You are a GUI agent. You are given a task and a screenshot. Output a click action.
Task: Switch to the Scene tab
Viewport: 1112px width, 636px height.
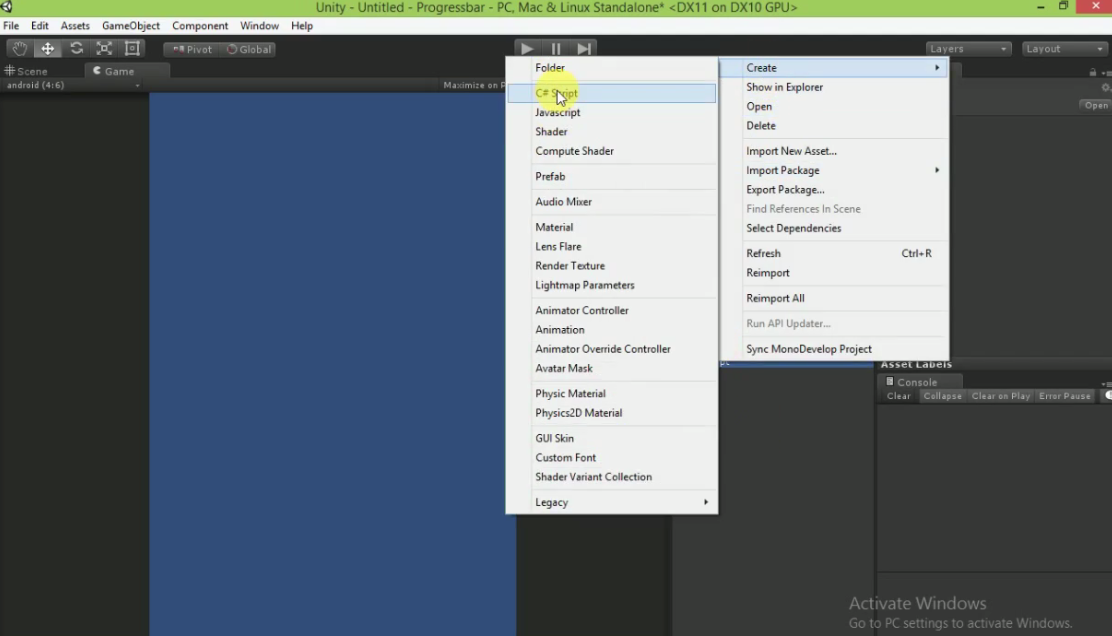[x=36, y=71]
